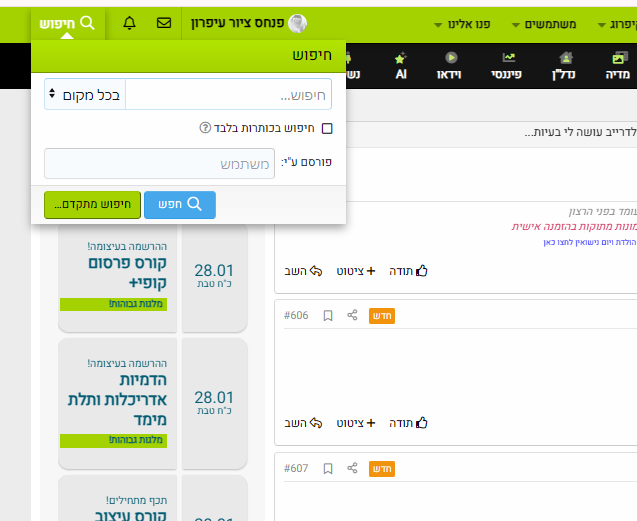Bookmark post #607

[328, 469]
